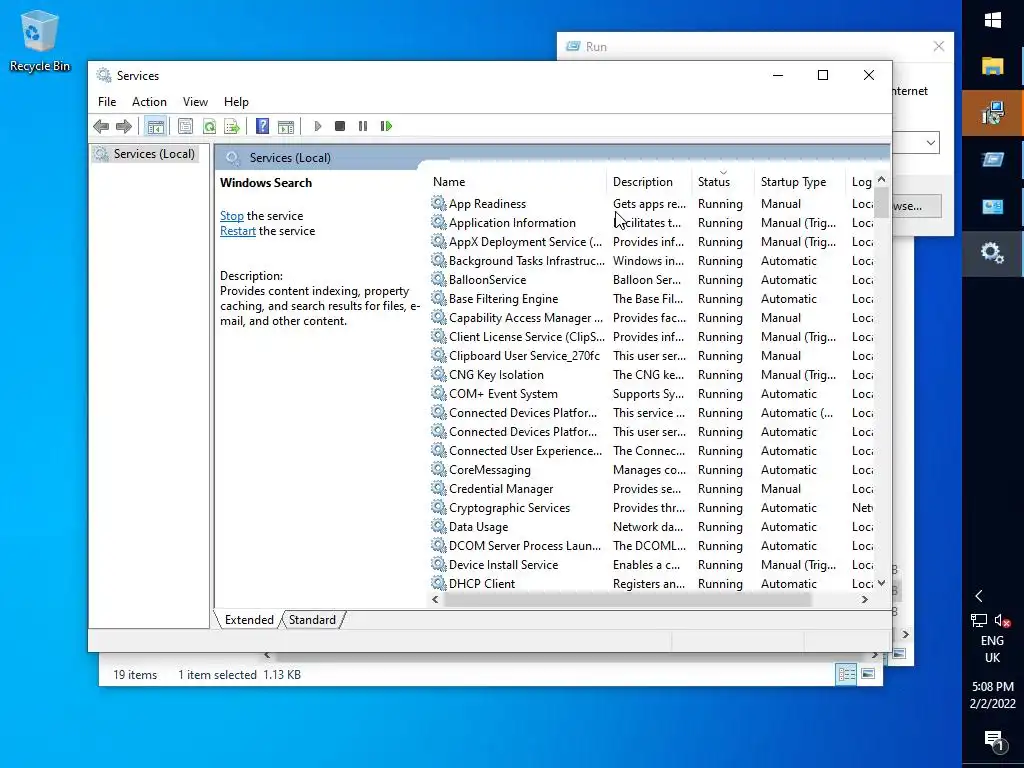1024x768 pixels.
Task: Select Client License Service (ClipSVC) row
Action: [x=651, y=337]
